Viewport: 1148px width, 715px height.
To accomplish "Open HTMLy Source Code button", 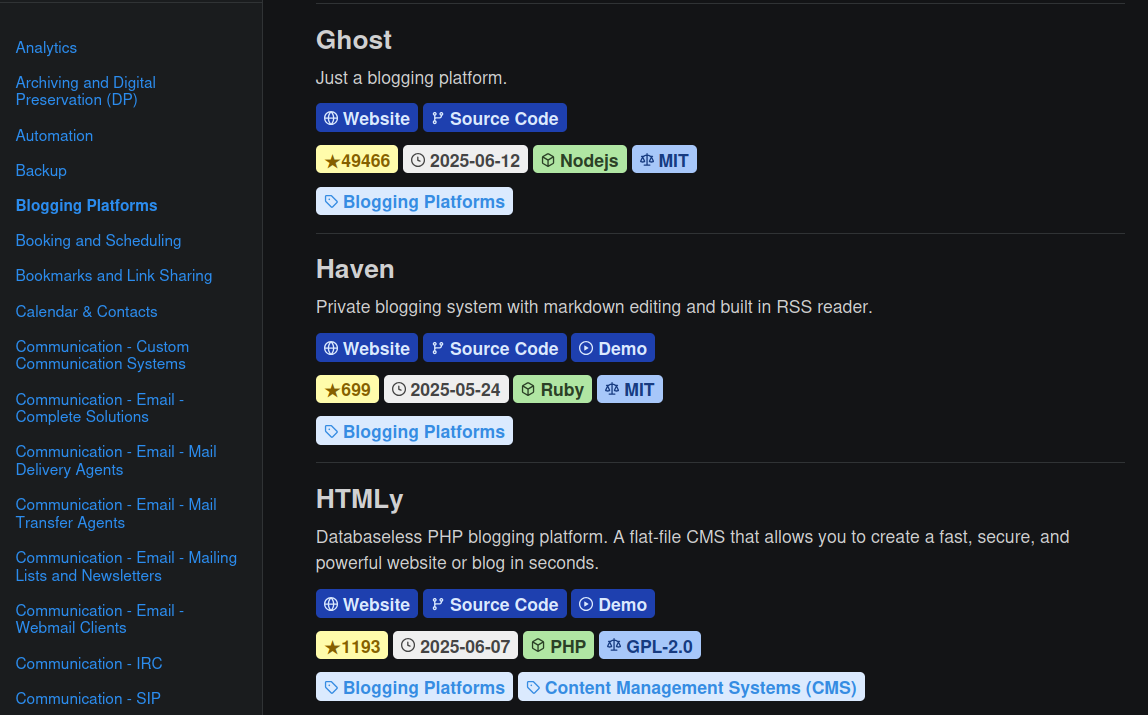I will click(x=495, y=604).
